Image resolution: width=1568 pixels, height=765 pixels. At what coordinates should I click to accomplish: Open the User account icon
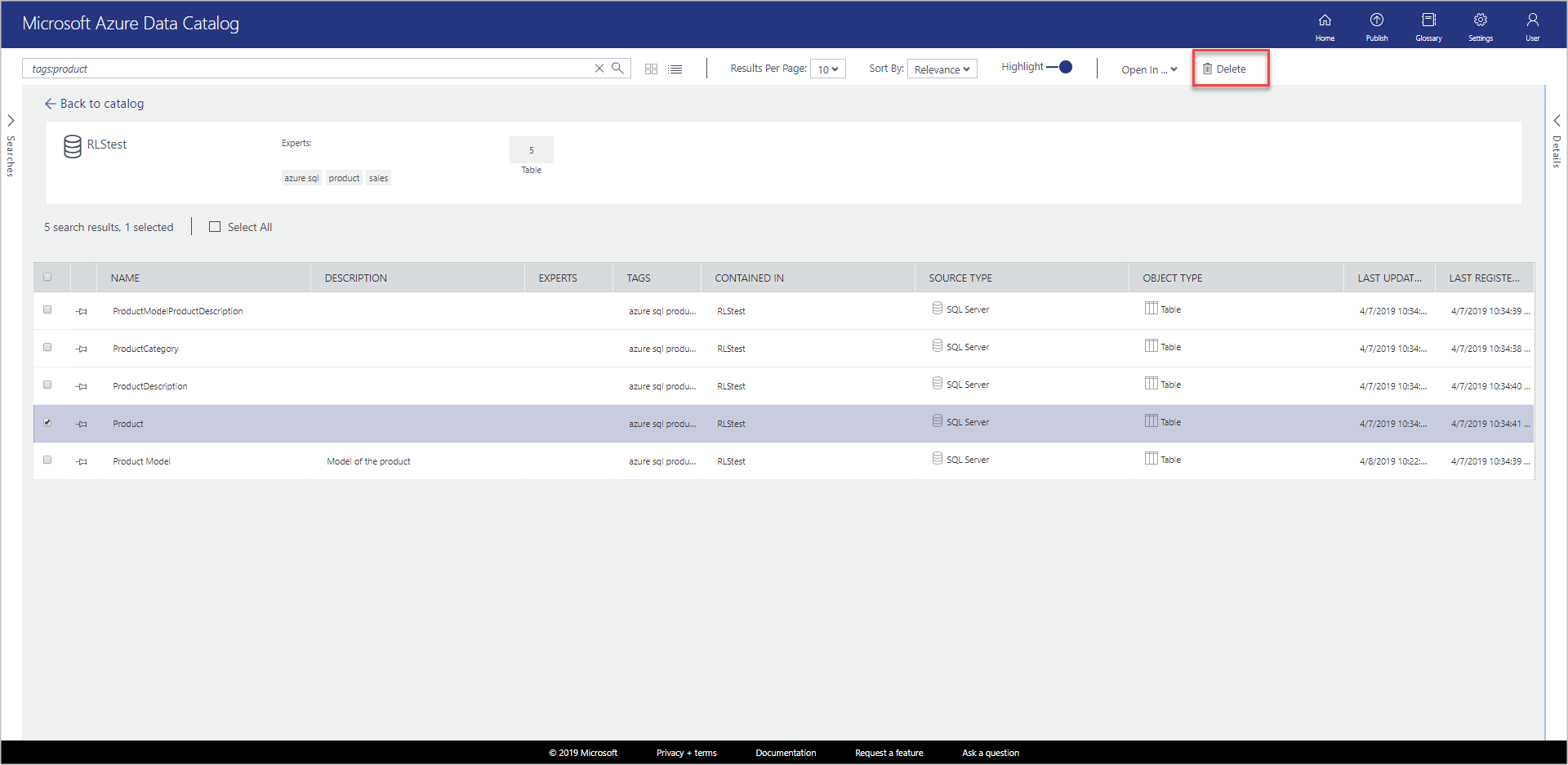point(1533,26)
